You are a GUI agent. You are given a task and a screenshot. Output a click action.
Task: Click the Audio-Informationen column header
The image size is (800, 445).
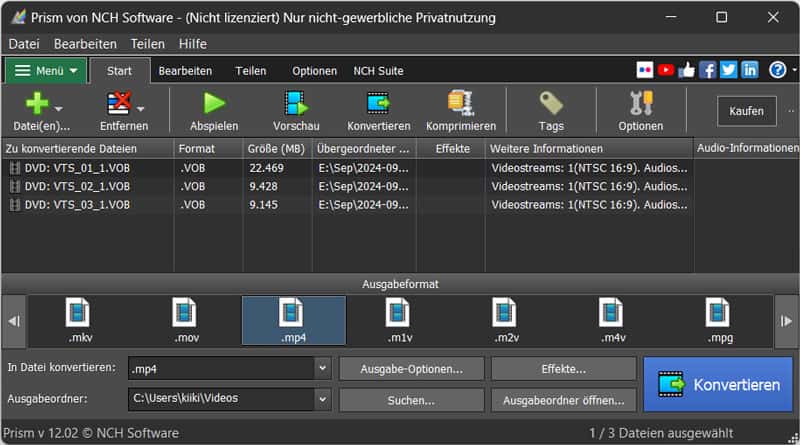(x=747, y=148)
